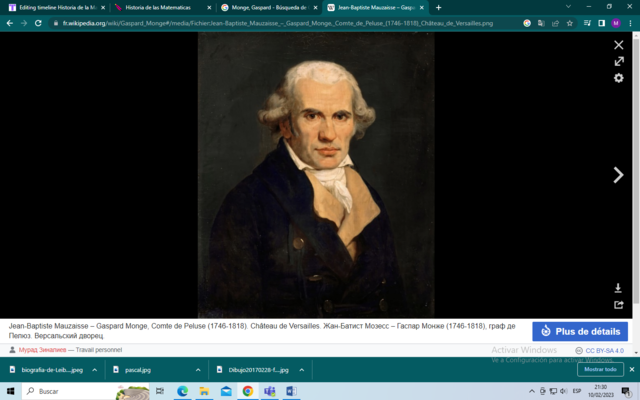
Task: Open a new browser tab
Action: tap(438, 7)
